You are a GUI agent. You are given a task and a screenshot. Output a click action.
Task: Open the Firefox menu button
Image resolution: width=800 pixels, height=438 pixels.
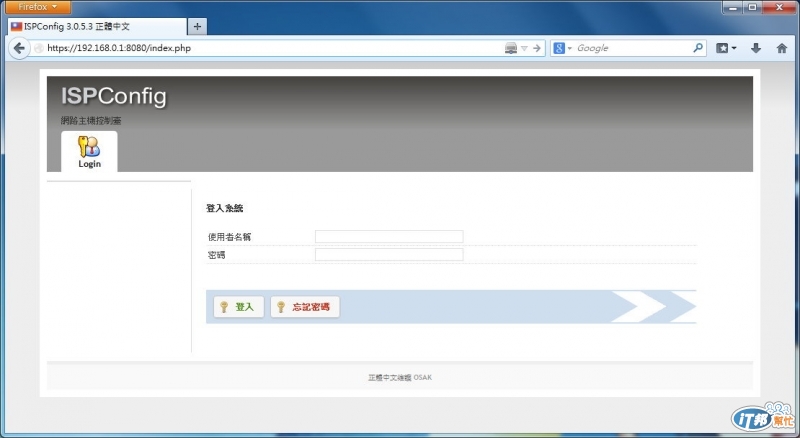38,7
